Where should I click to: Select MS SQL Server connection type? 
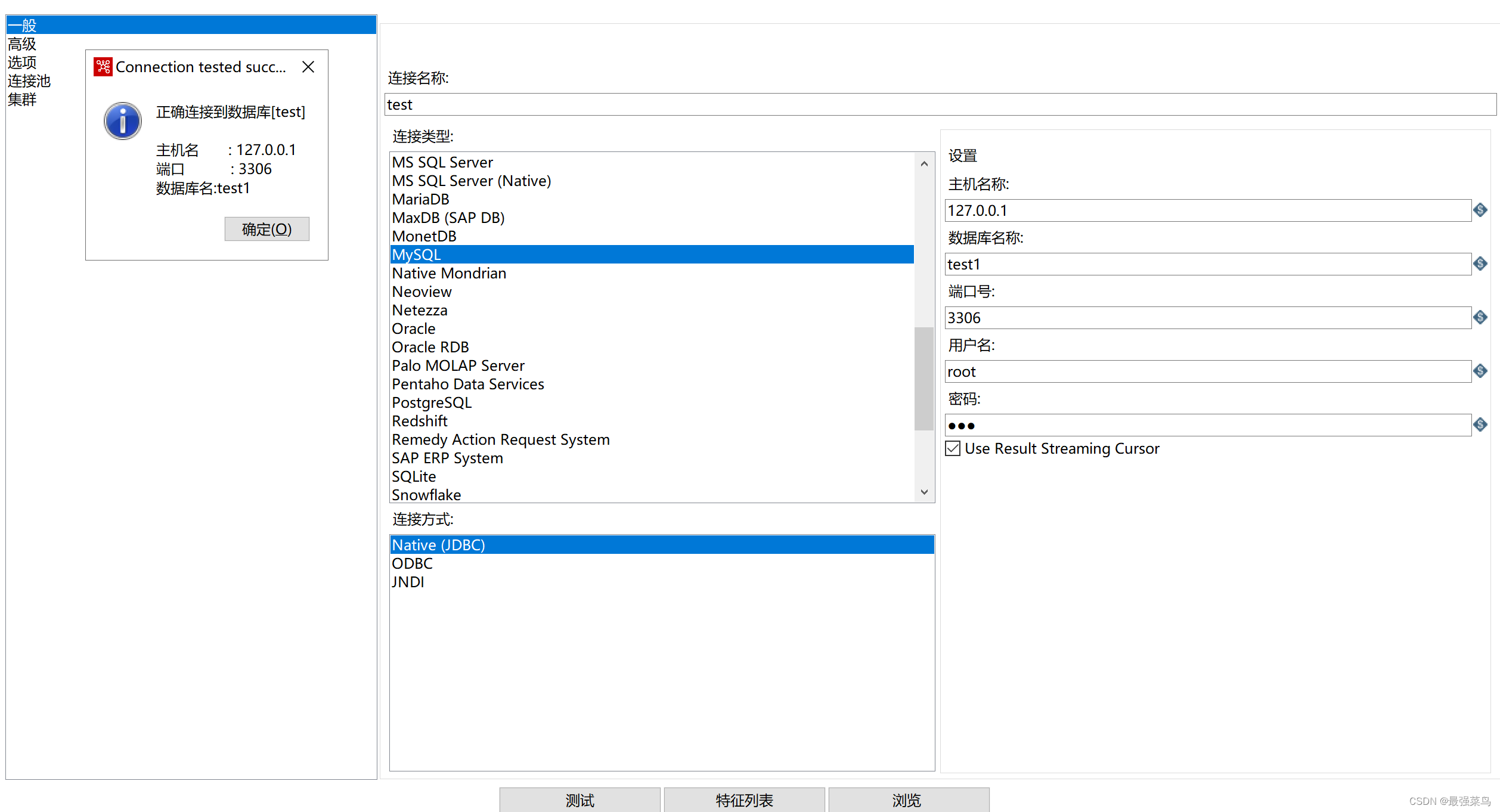point(652,162)
